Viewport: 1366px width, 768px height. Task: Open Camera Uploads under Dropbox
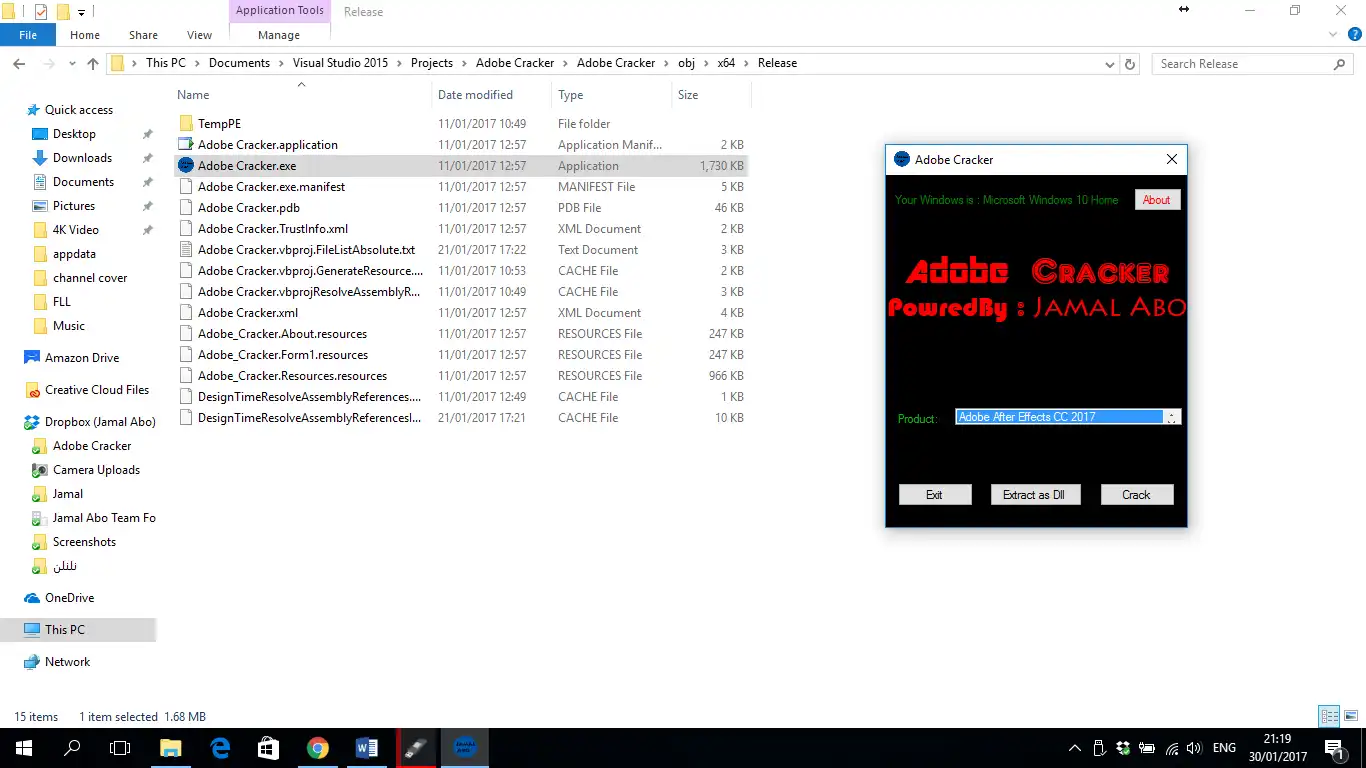[x=96, y=470]
